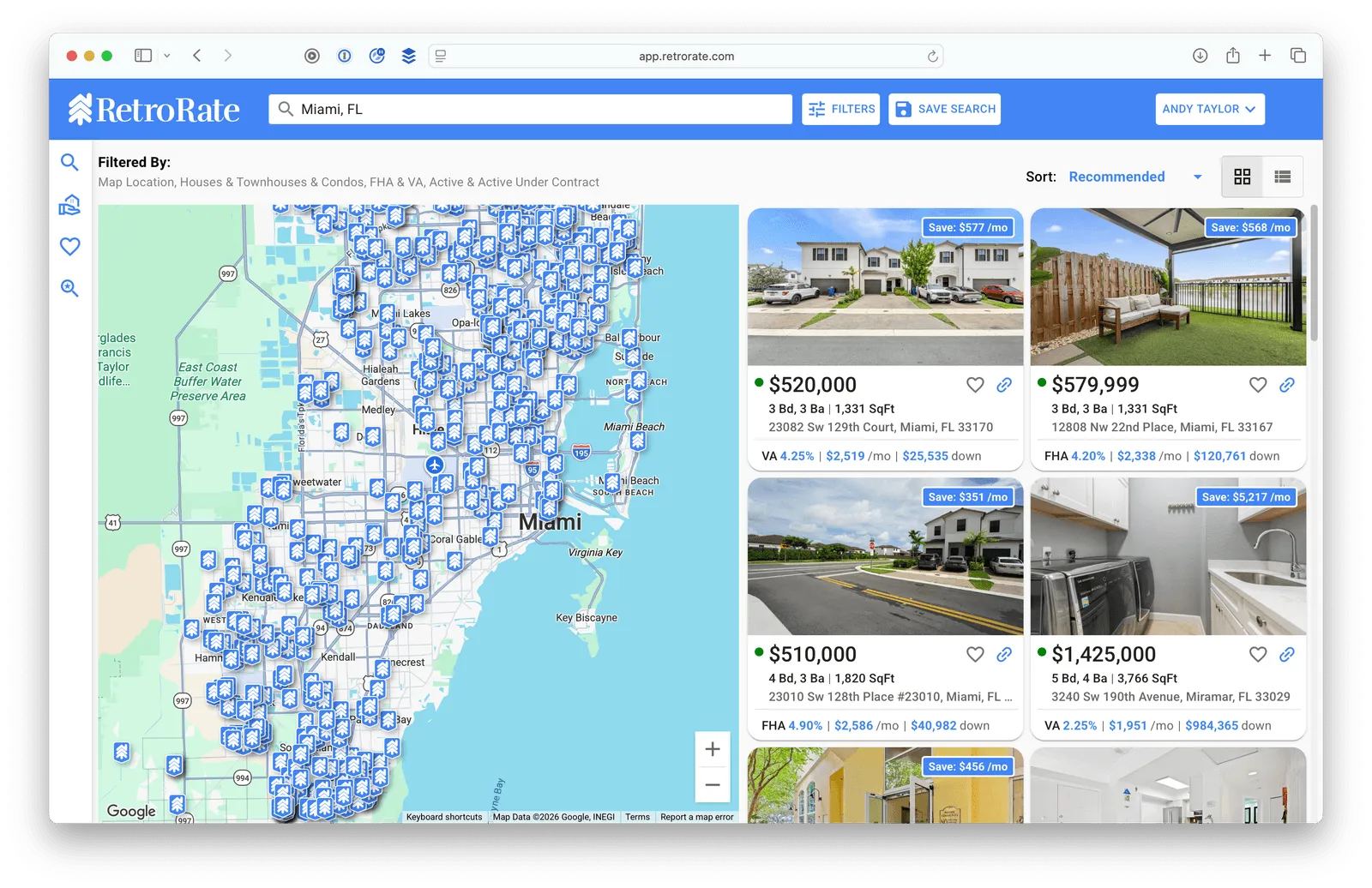The height and width of the screenshot is (888, 1372).
Task: Zoom out on the map
Action: (x=713, y=785)
